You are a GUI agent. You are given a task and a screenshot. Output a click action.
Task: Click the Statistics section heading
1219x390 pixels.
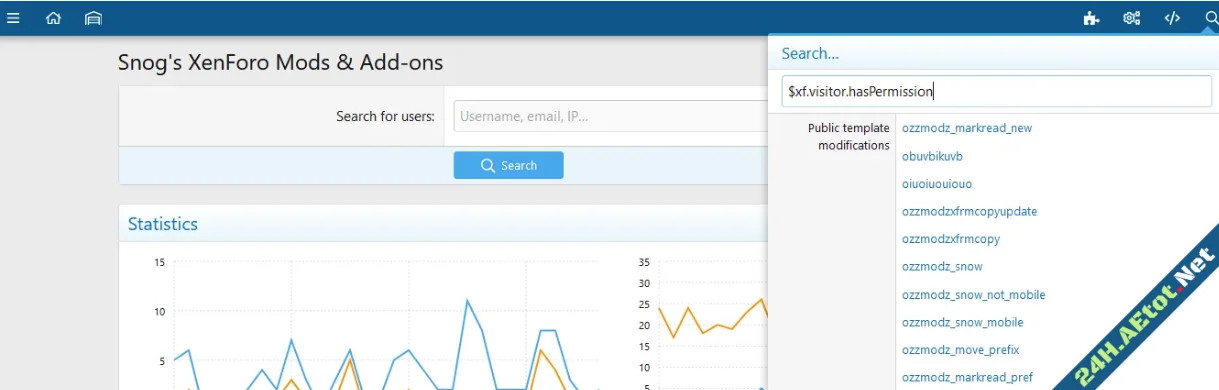coord(163,224)
